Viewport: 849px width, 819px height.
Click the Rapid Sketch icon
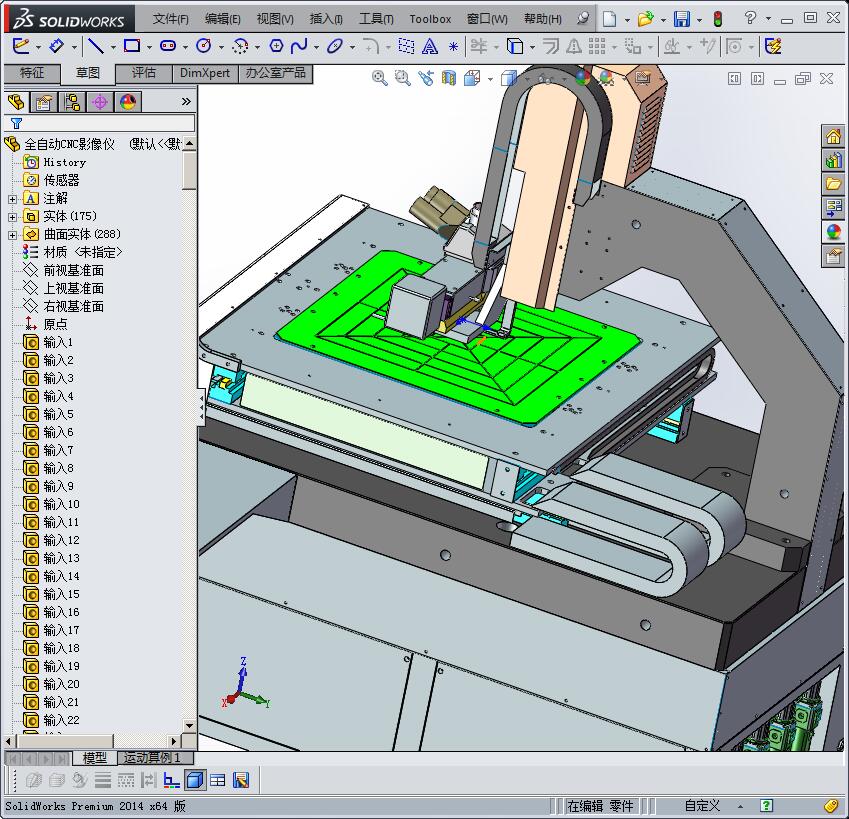click(x=773, y=46)
